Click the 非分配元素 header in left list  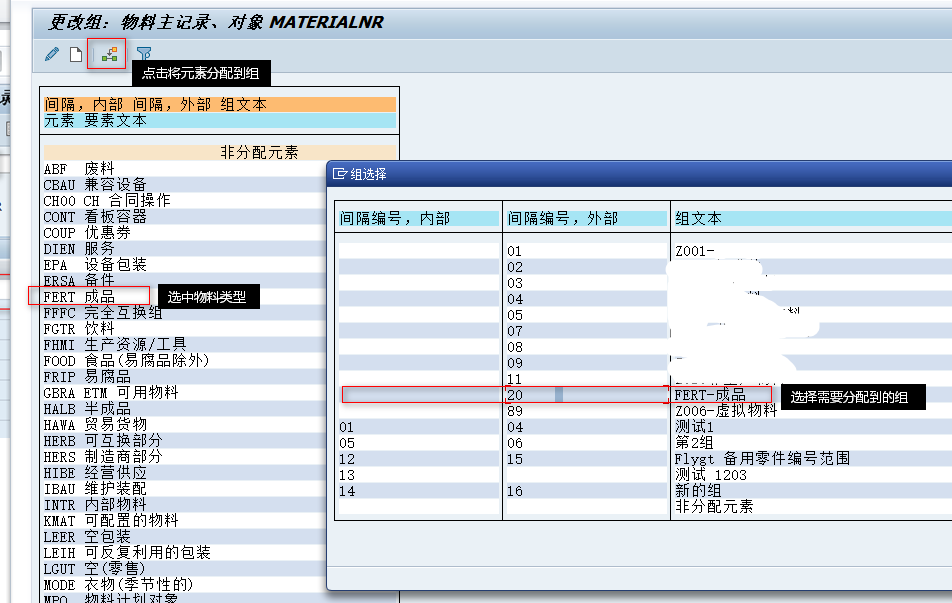pyautogui.click(x=220, y=152)
